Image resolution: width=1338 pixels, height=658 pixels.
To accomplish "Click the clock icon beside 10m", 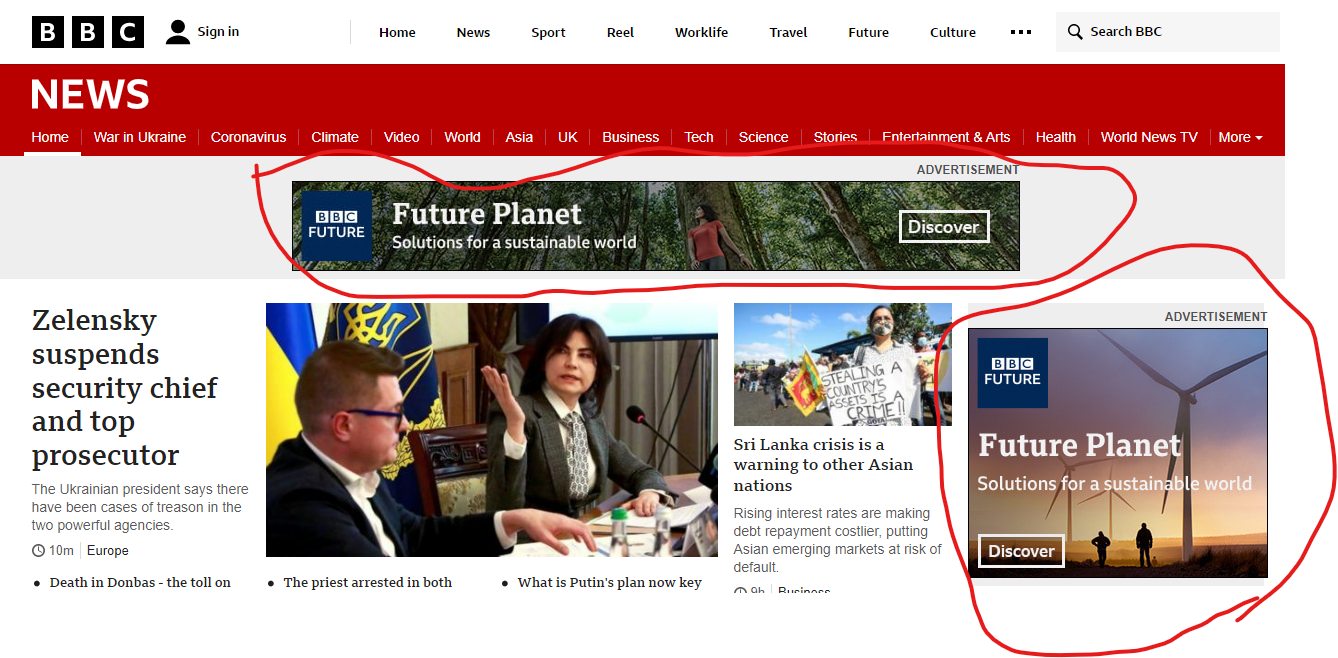I will 39,551.
